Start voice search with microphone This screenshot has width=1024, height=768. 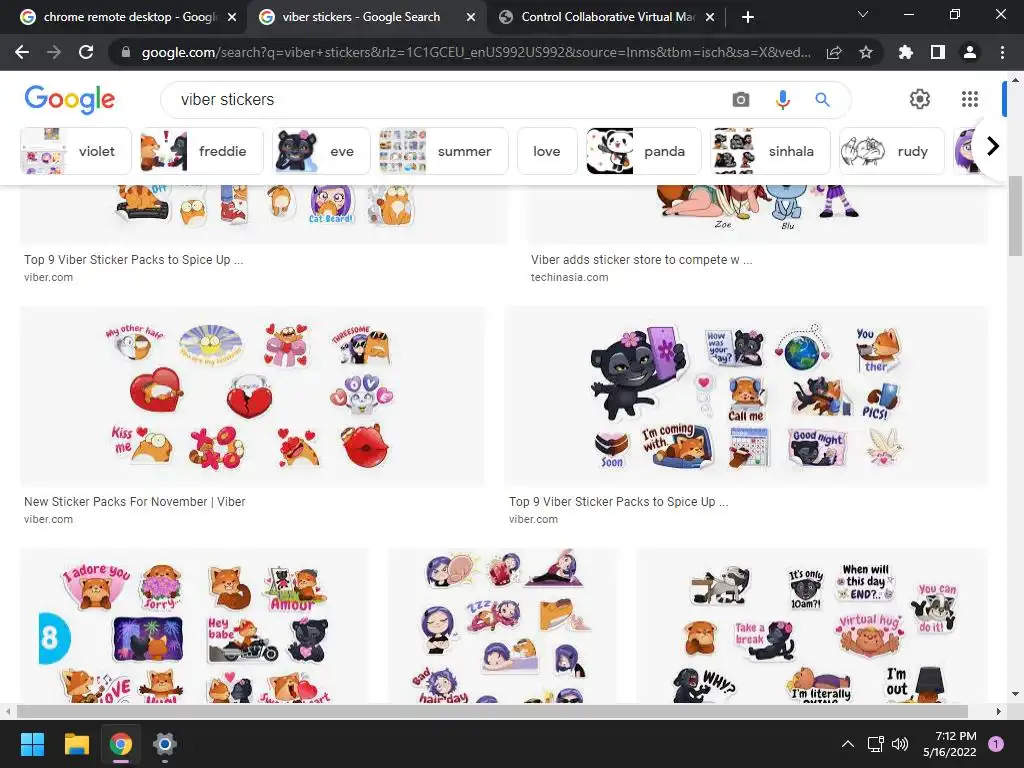pos(782,100)
